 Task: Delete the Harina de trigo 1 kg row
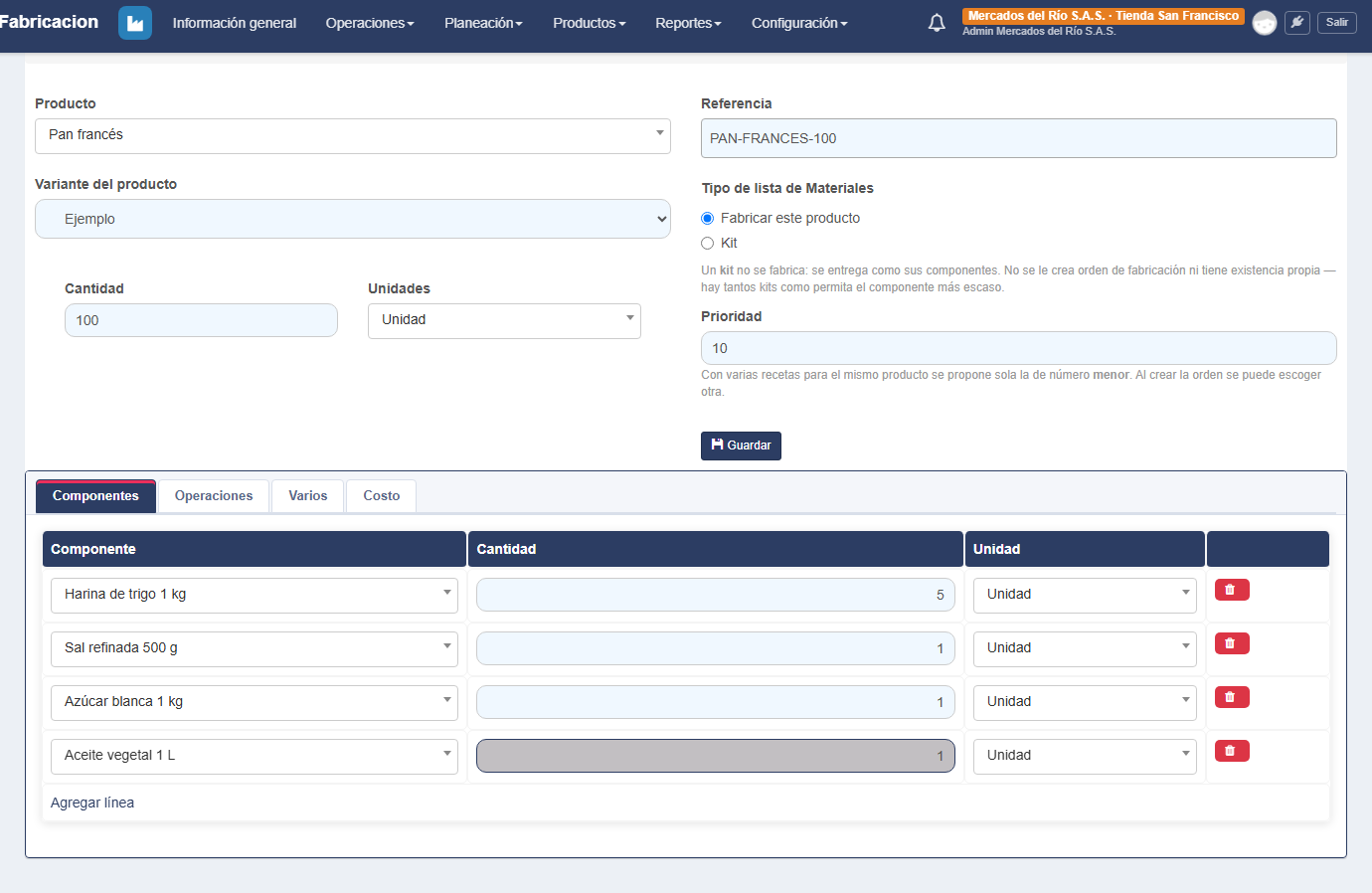click(1232, 590)
